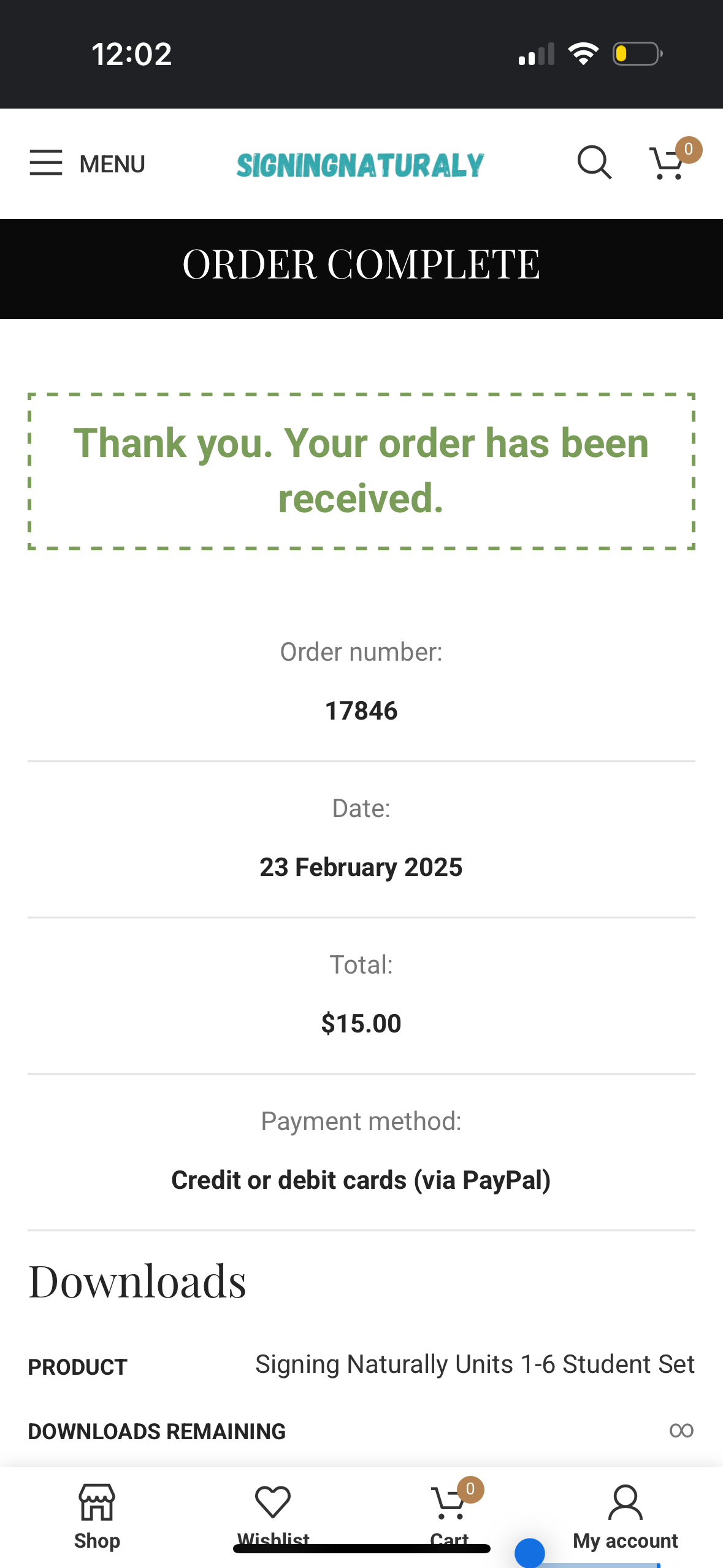The image size is (723, 1568).
Task: Tap the battery indicator in status bar
Action: [x=637, y=54]
